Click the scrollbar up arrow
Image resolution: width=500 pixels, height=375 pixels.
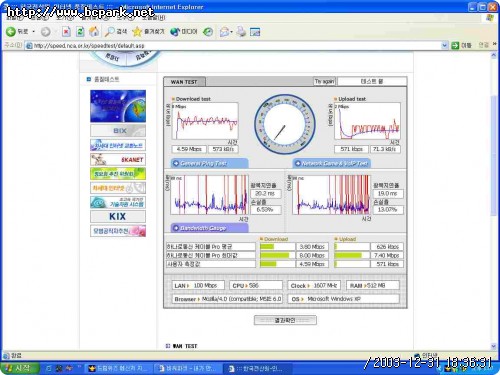(494, 55)
